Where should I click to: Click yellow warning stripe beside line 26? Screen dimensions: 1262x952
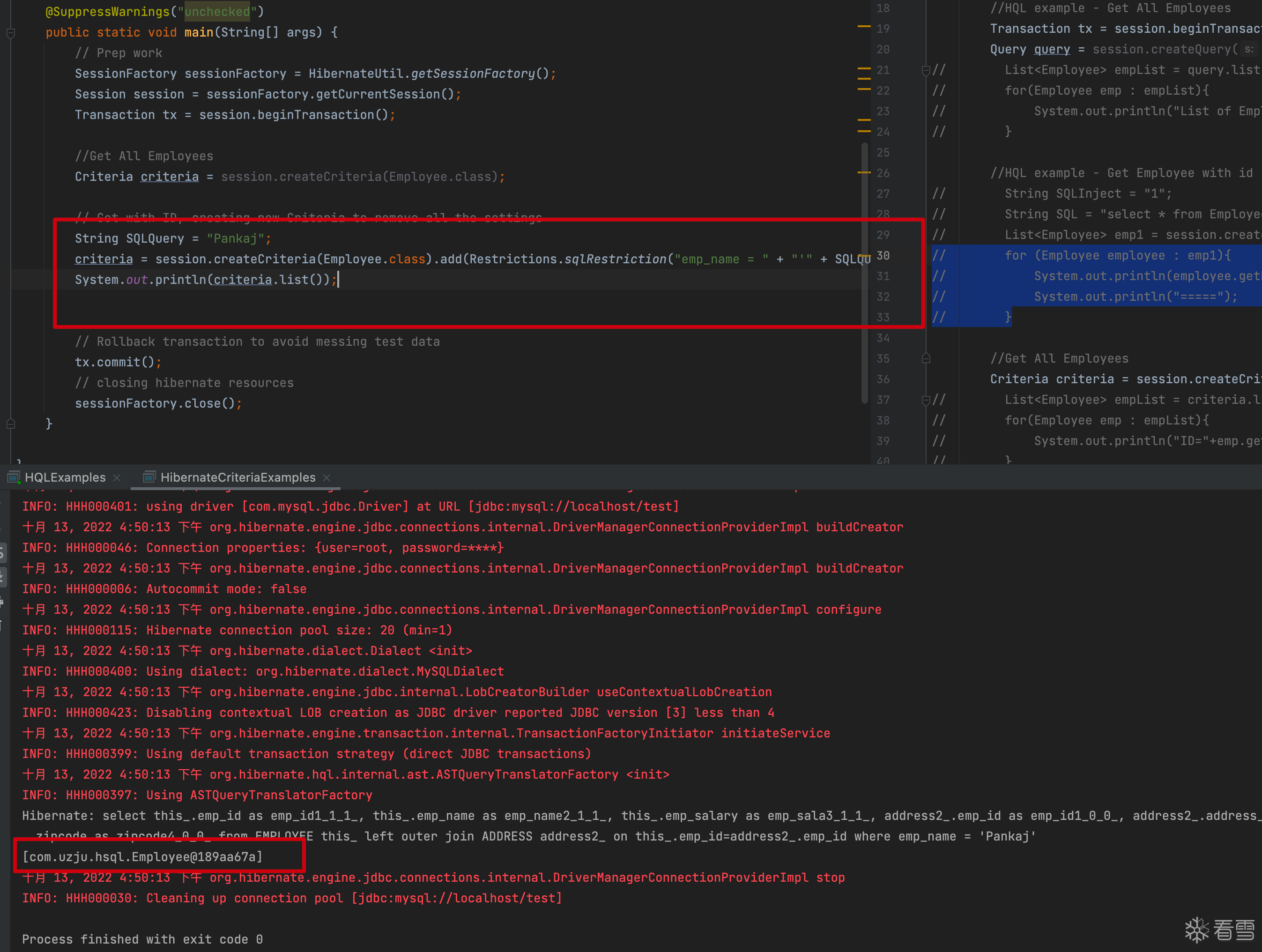point(864,172)
